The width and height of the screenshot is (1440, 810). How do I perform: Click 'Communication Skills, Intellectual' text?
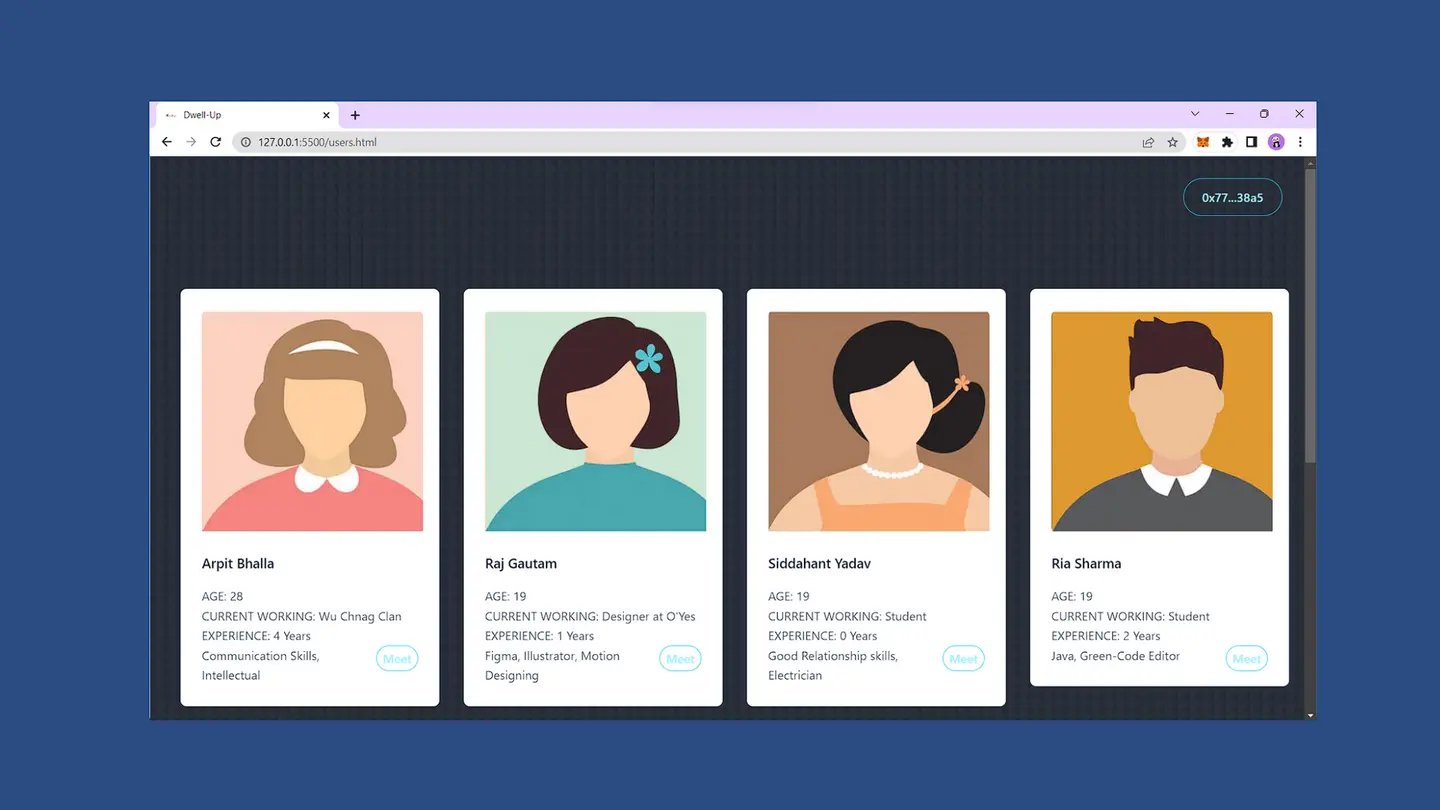[261, 666]
